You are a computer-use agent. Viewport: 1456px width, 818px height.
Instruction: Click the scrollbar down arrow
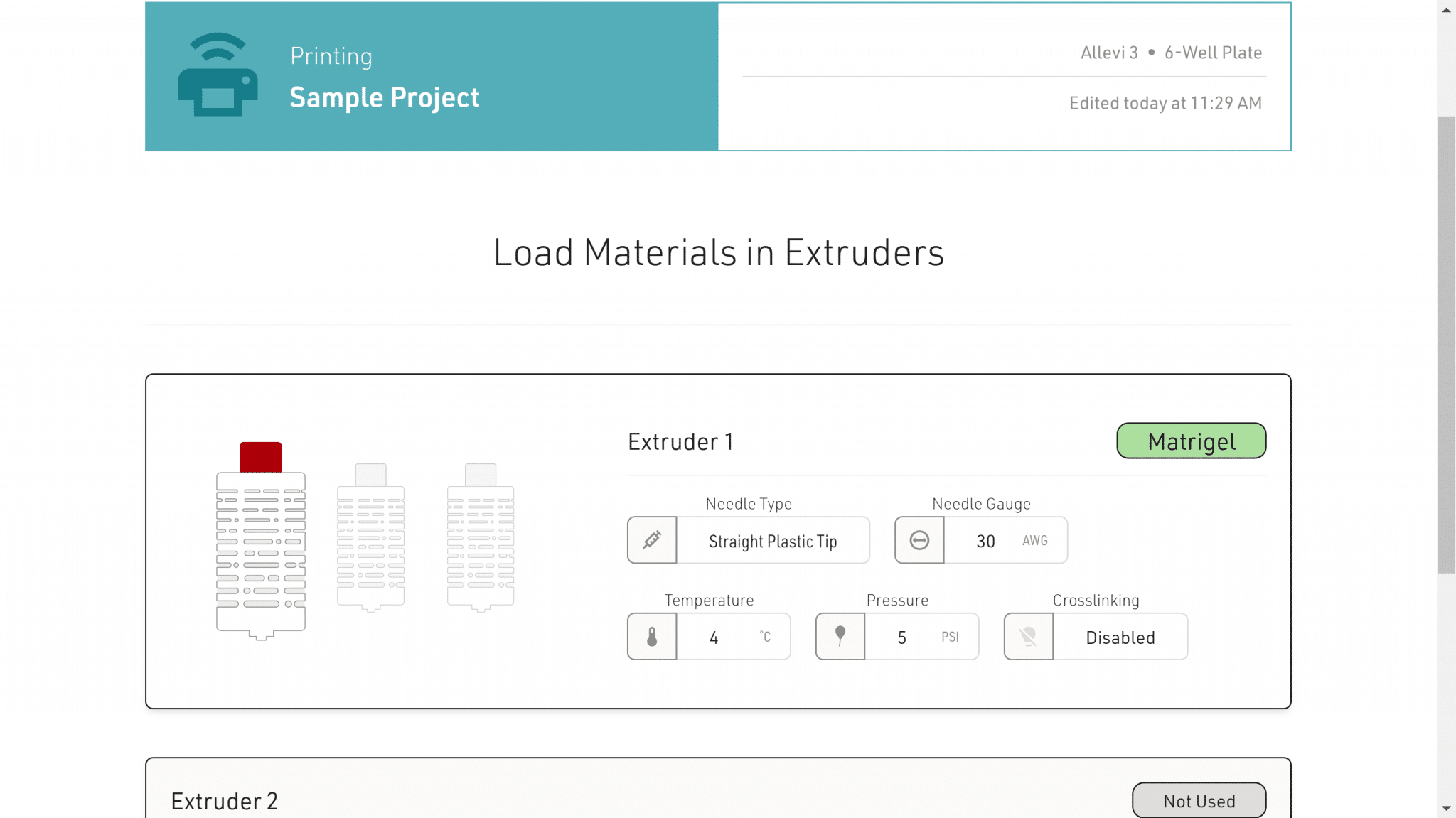point(1446,808)
